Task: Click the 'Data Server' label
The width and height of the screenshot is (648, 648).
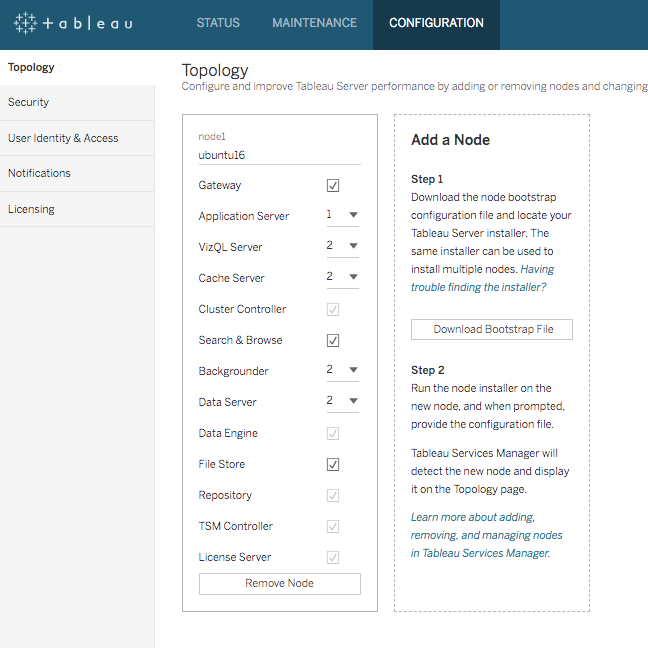Action: (228, 402)
